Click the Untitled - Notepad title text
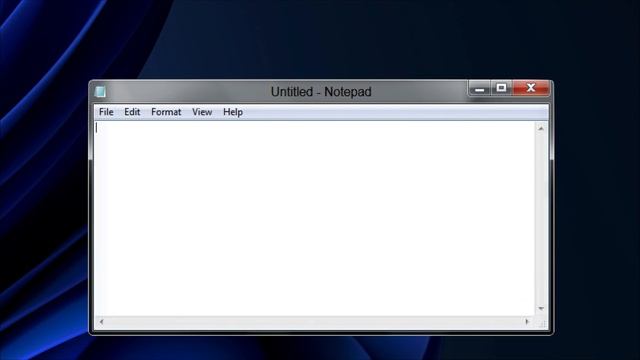640x360 pixels. click(321, 92)
